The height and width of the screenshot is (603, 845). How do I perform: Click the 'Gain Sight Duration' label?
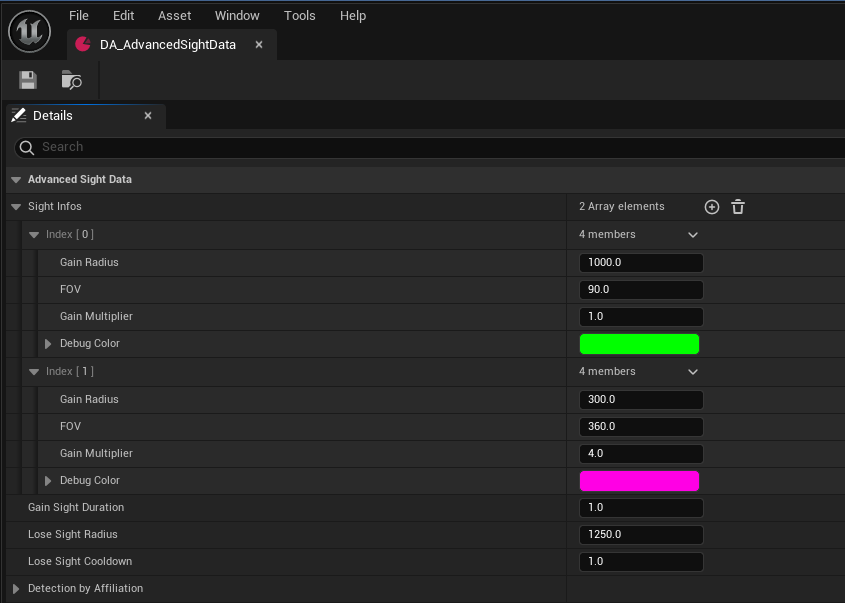pos(76,507)
